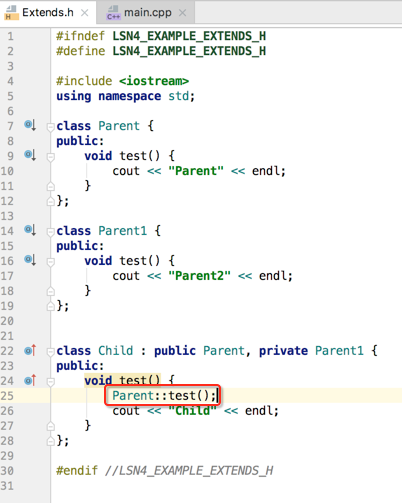Image resolution: width=402 pixels, height=503 pixels.
Task: Click the class name 'Parent1' on line 14
Action: (122, 230)
